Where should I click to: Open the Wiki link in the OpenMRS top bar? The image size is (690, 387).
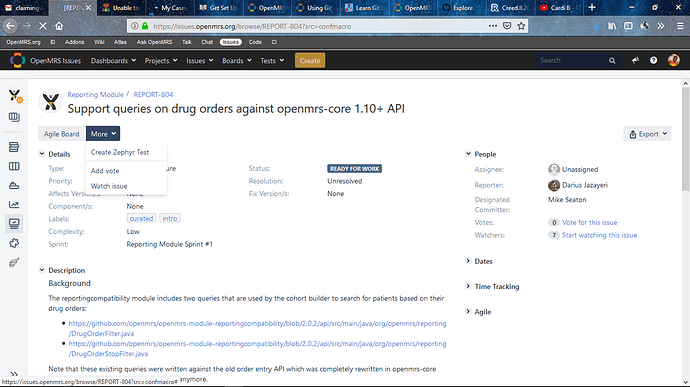99,42
